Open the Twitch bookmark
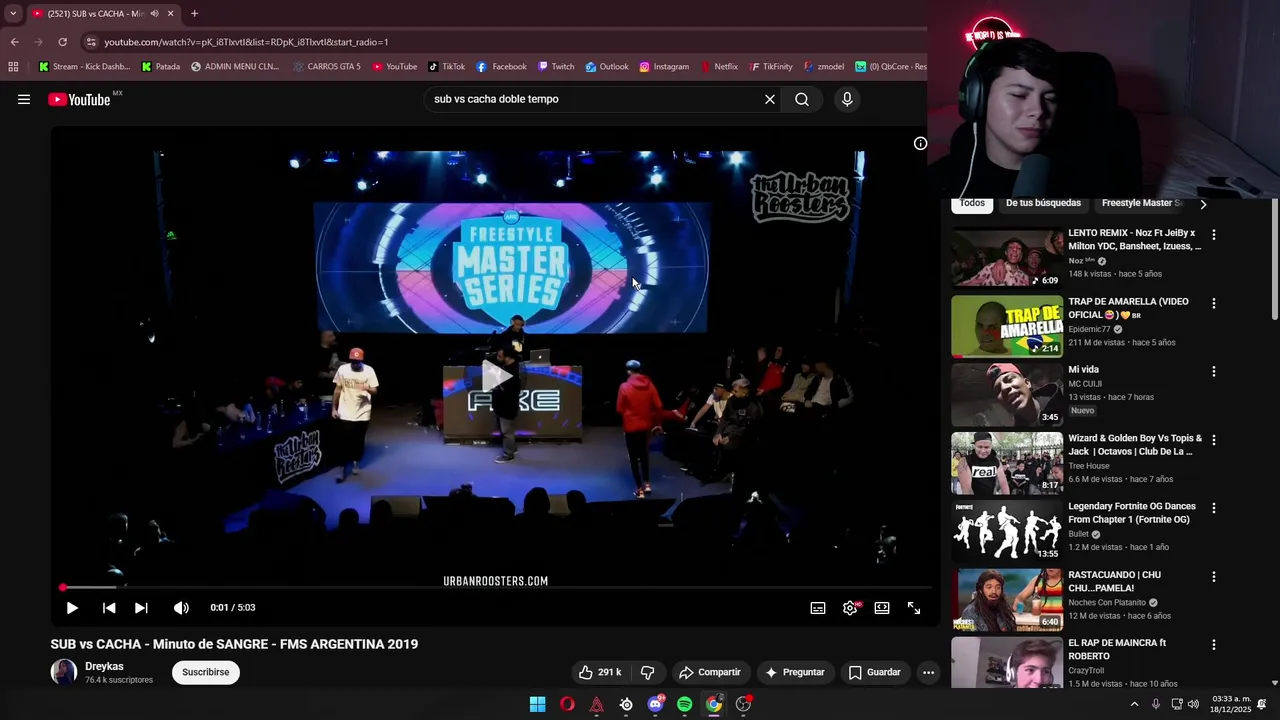1280x720 pixels. (x=556, y=67)
